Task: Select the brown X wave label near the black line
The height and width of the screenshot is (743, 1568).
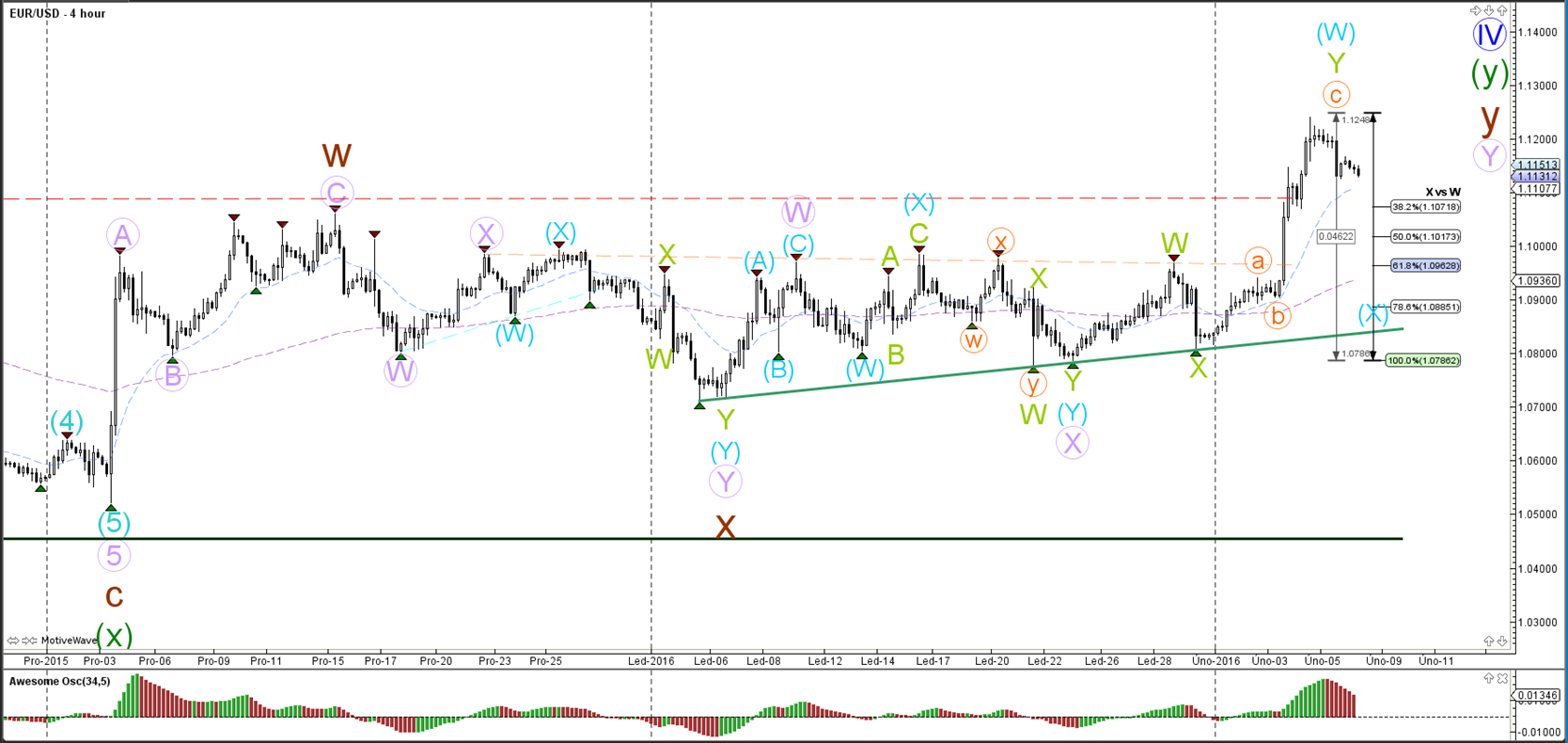Action: [x=725, y=527]
